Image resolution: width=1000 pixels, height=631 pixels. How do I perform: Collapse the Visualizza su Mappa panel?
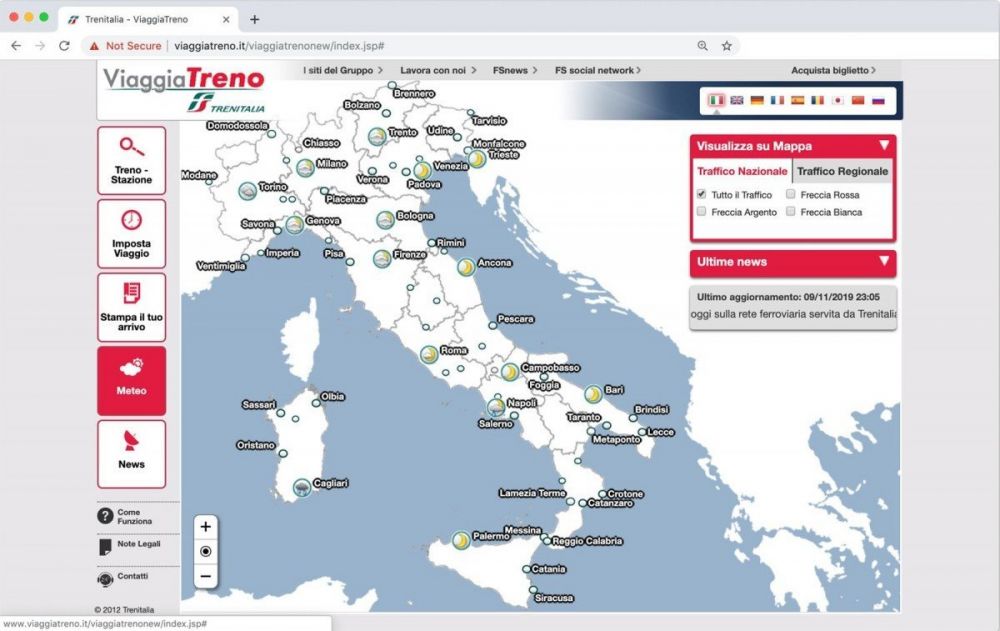point(885,145)
